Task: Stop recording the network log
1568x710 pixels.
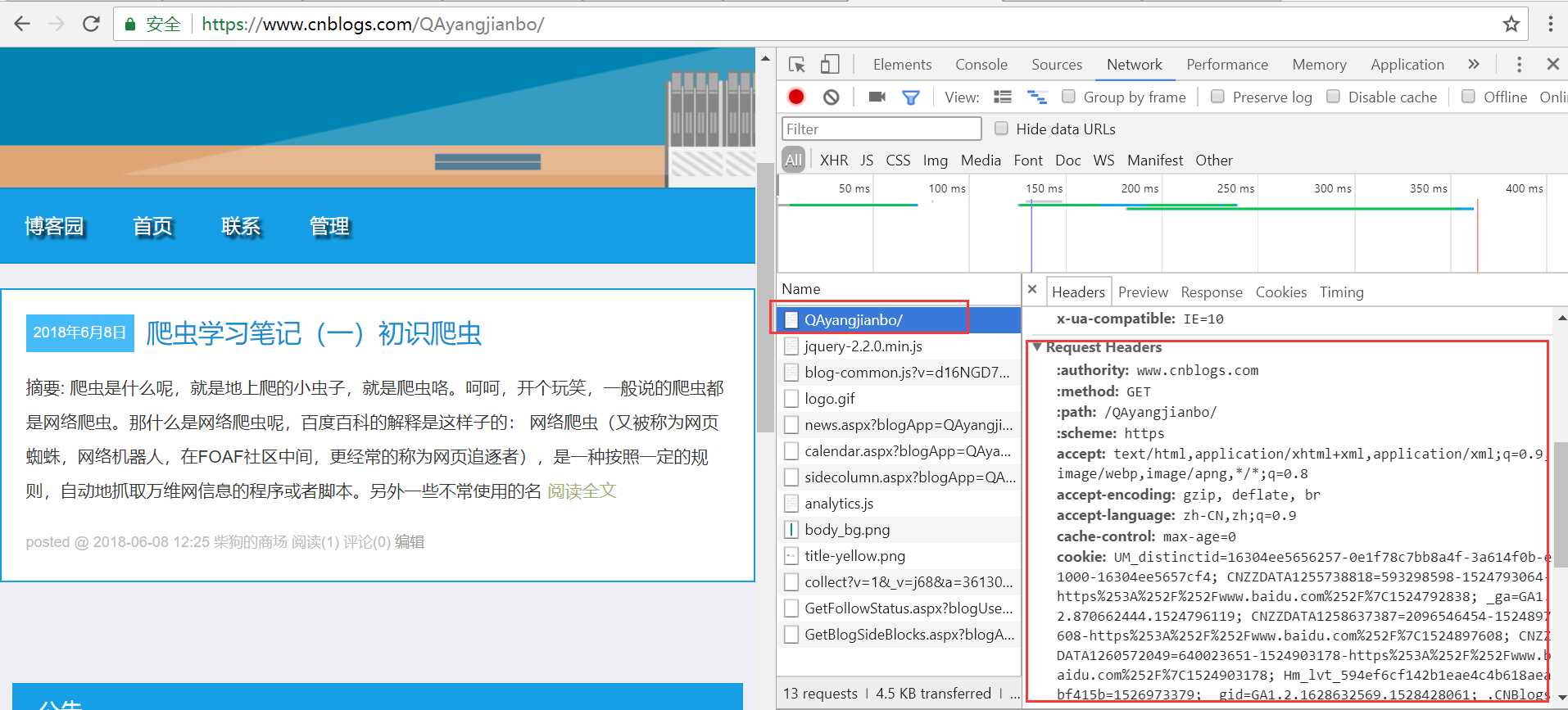Action: [795, 97]
